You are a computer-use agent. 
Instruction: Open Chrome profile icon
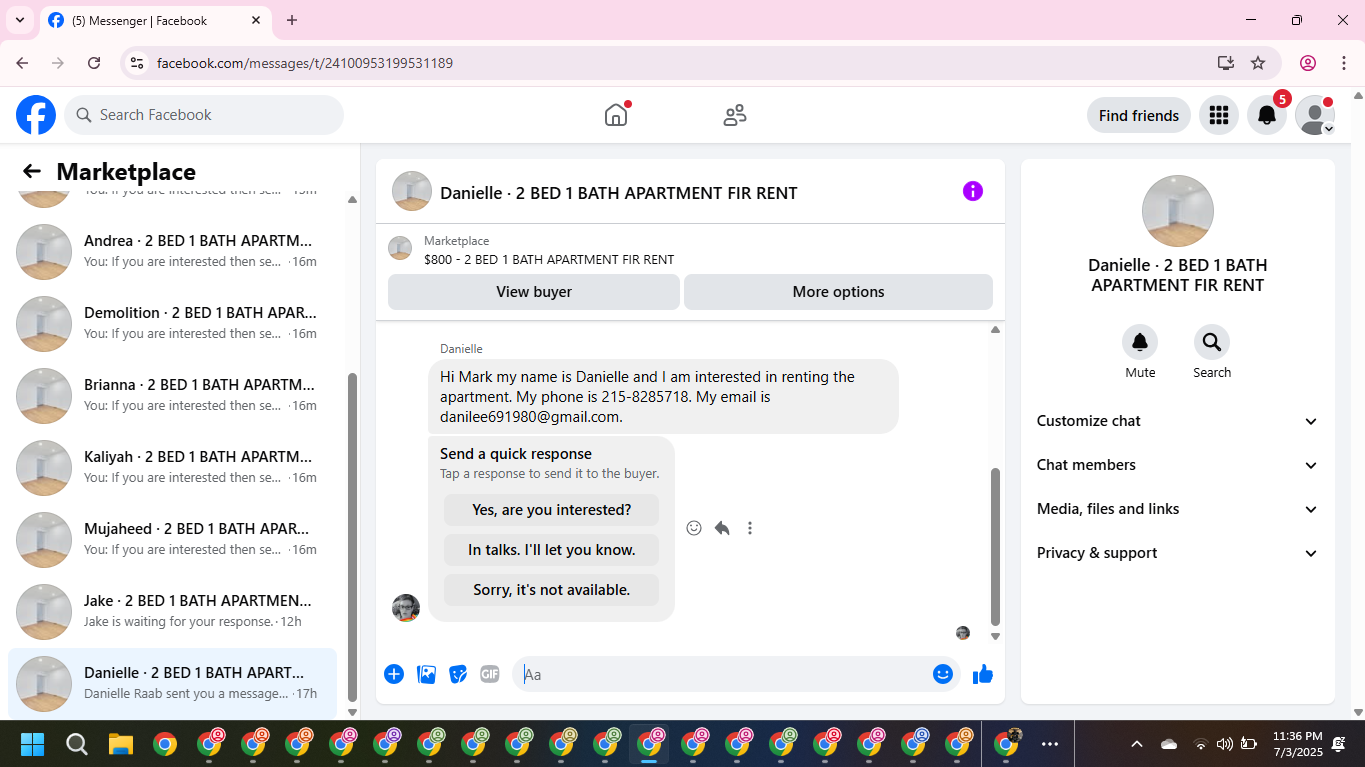coord(1308,63)
